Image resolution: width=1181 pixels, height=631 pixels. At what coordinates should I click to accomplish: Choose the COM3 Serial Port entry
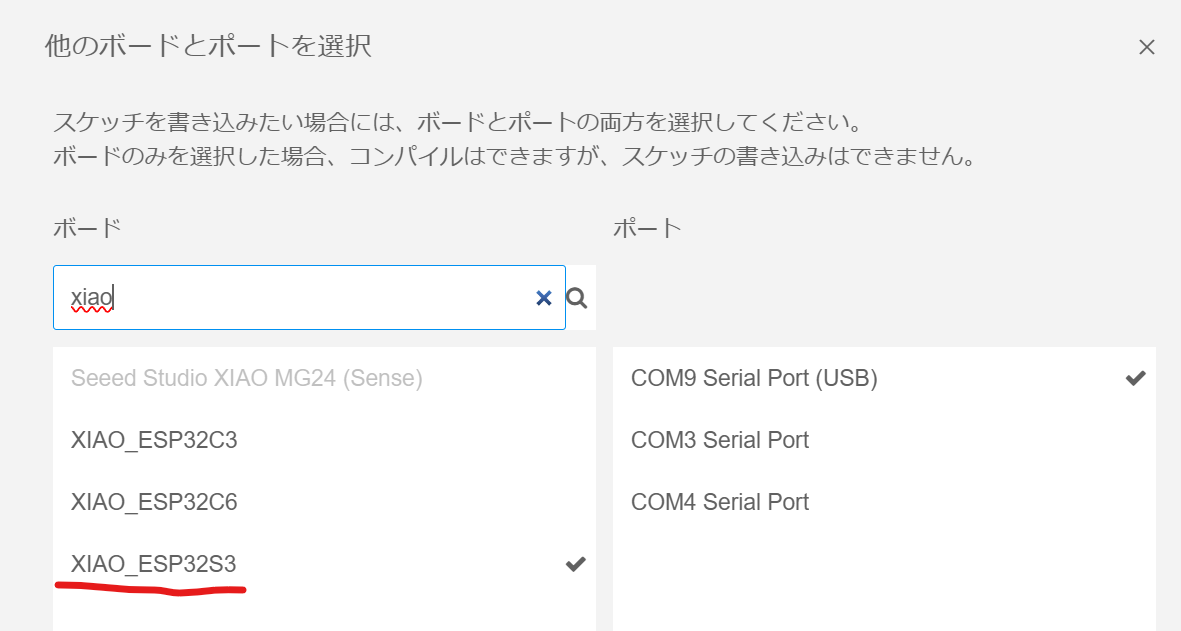[884, 440]
